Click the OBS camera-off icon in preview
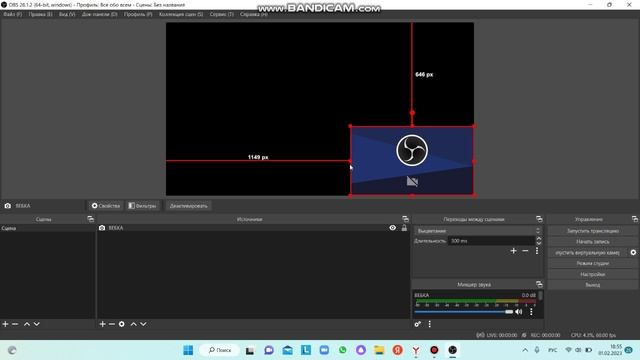This screenshot has height=360, width=640. point(412,181)
